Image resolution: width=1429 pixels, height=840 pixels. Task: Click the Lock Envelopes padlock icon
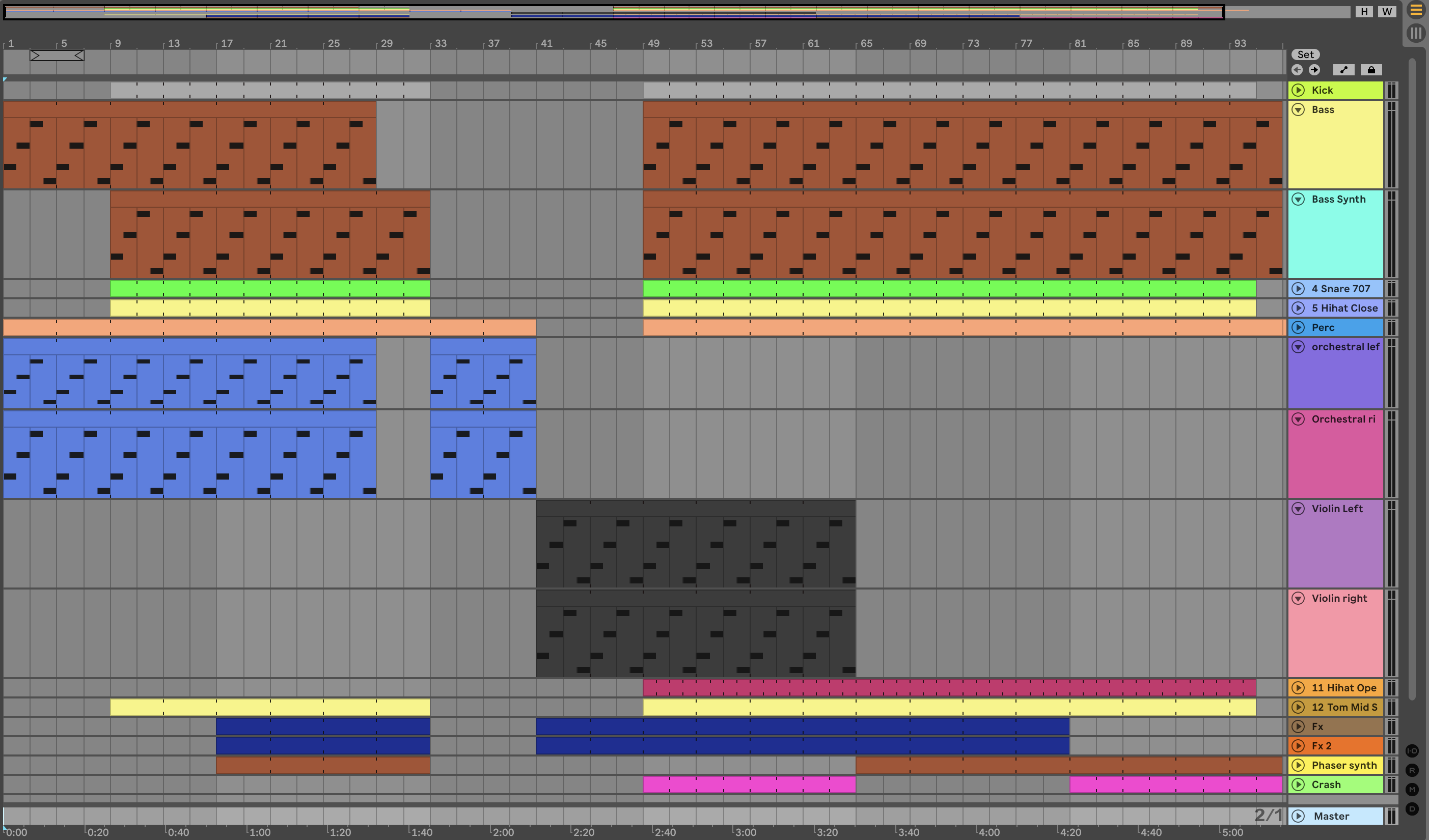pos(1371,70)
